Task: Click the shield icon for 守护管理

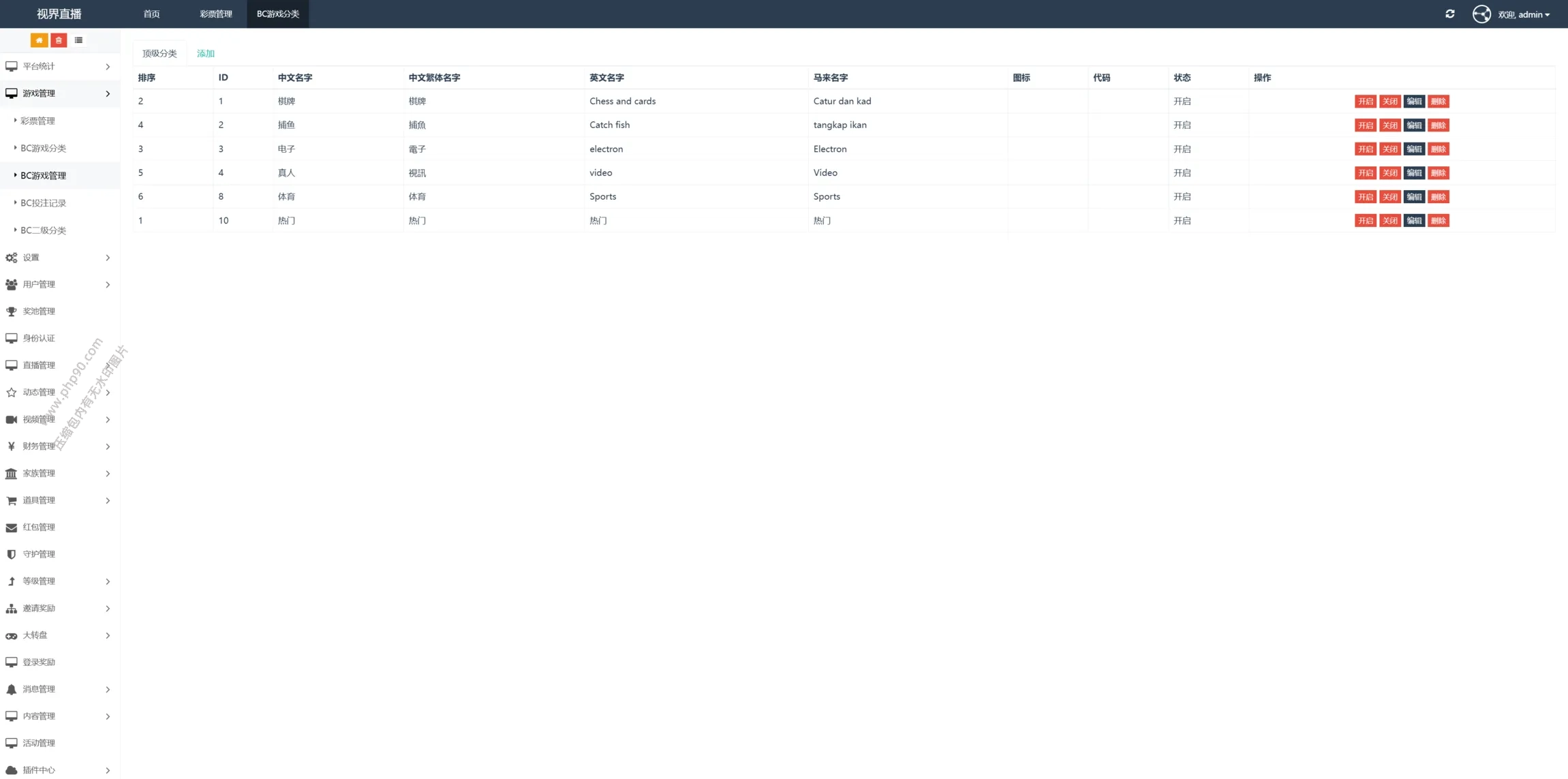Action: [12, 554]
